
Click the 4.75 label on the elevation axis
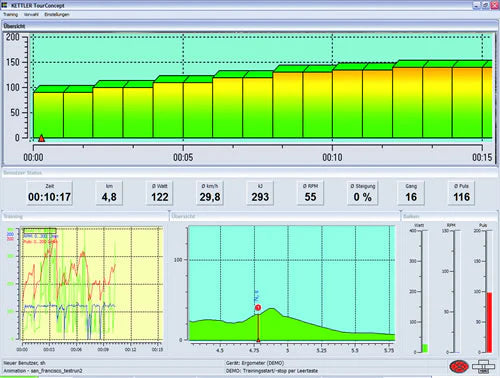(x=254, y=350)
